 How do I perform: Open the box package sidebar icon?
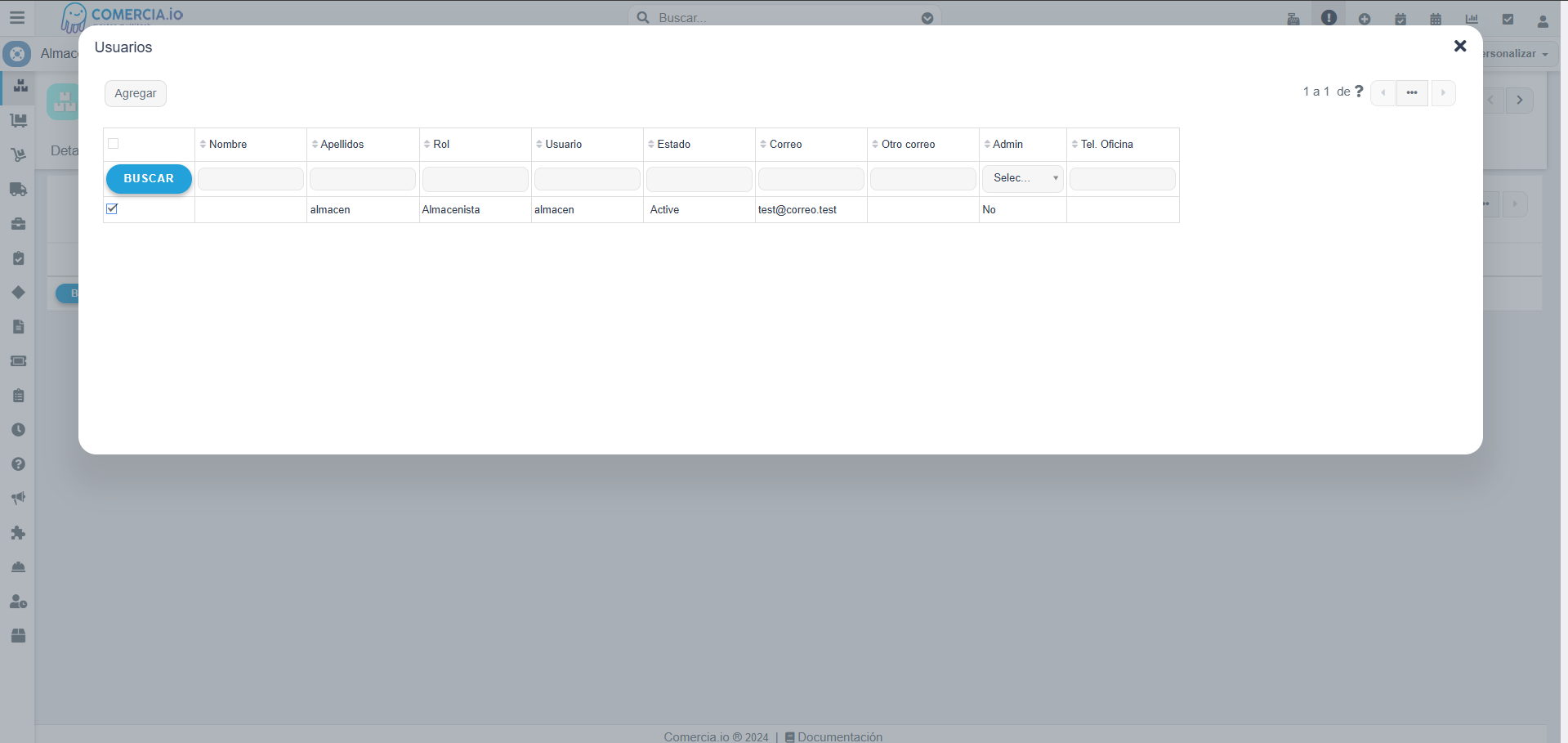point(19,635)
